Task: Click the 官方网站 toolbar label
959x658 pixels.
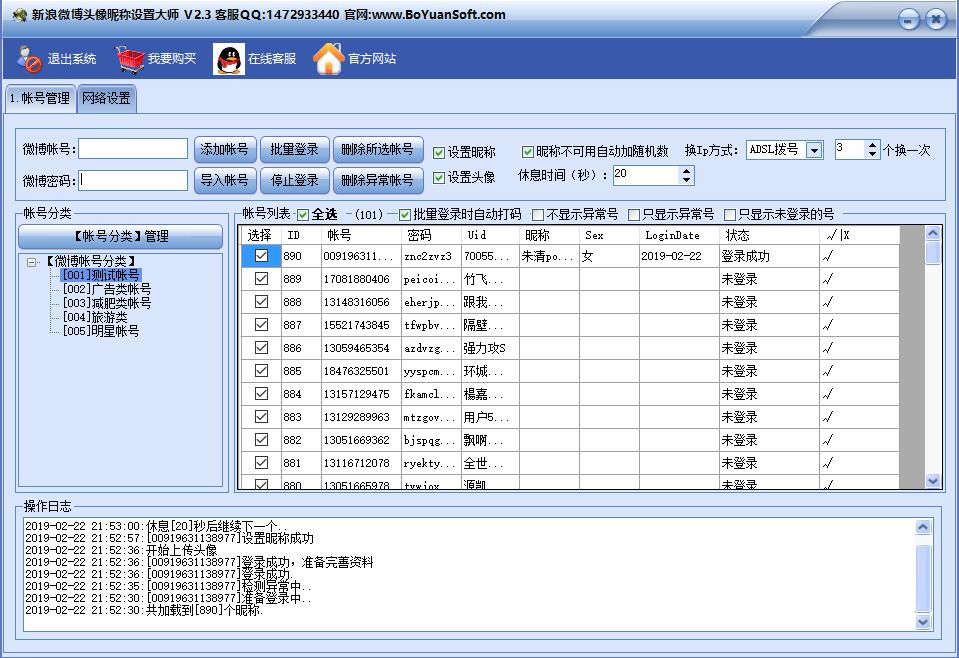Action: tap(372, 59)
